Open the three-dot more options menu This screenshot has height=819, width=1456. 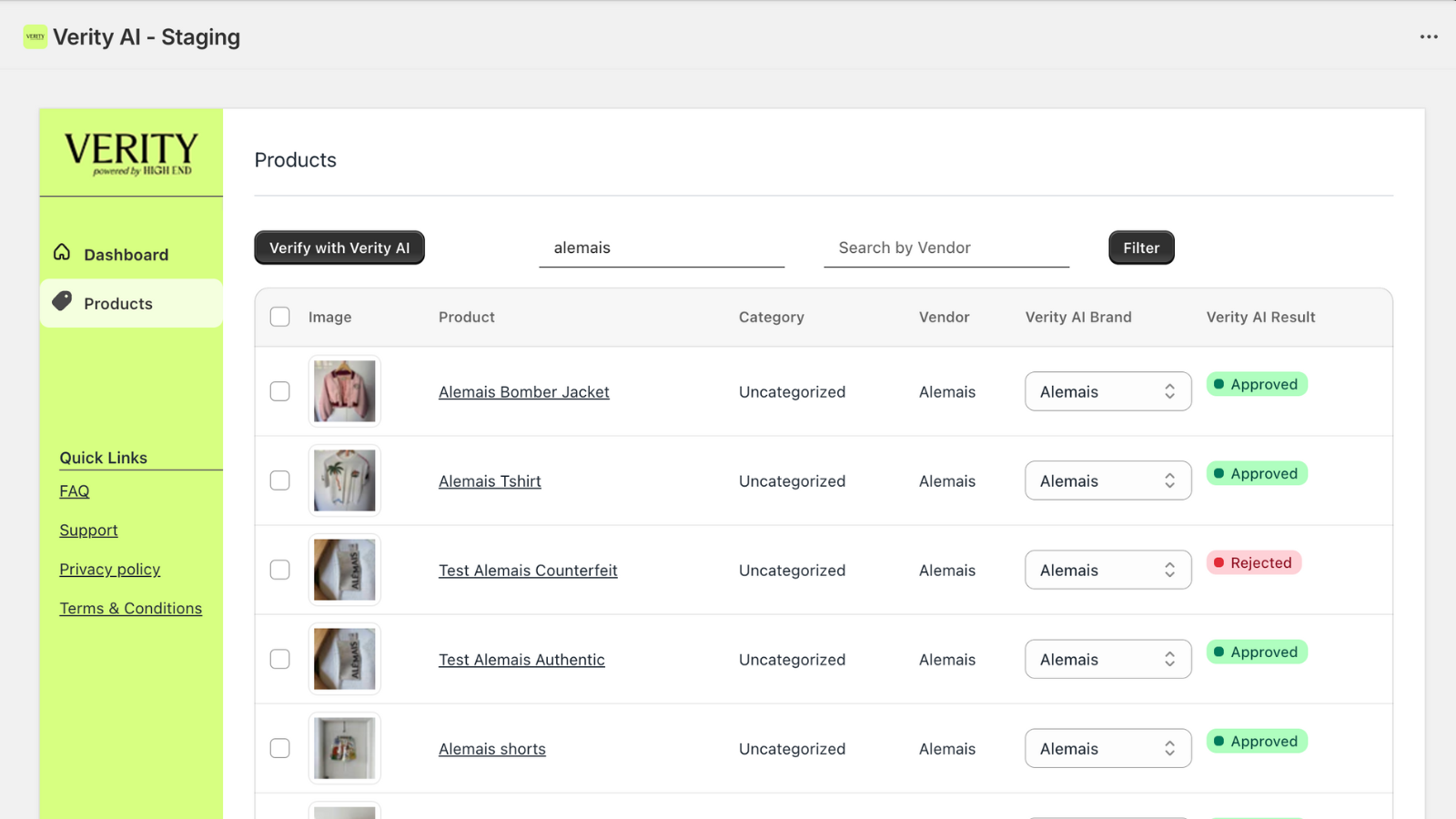(1429, 37)
